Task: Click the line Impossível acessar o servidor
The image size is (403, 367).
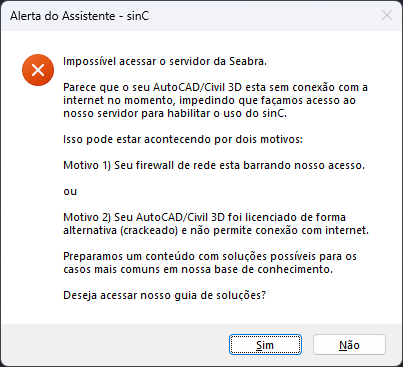Action: 165,62
